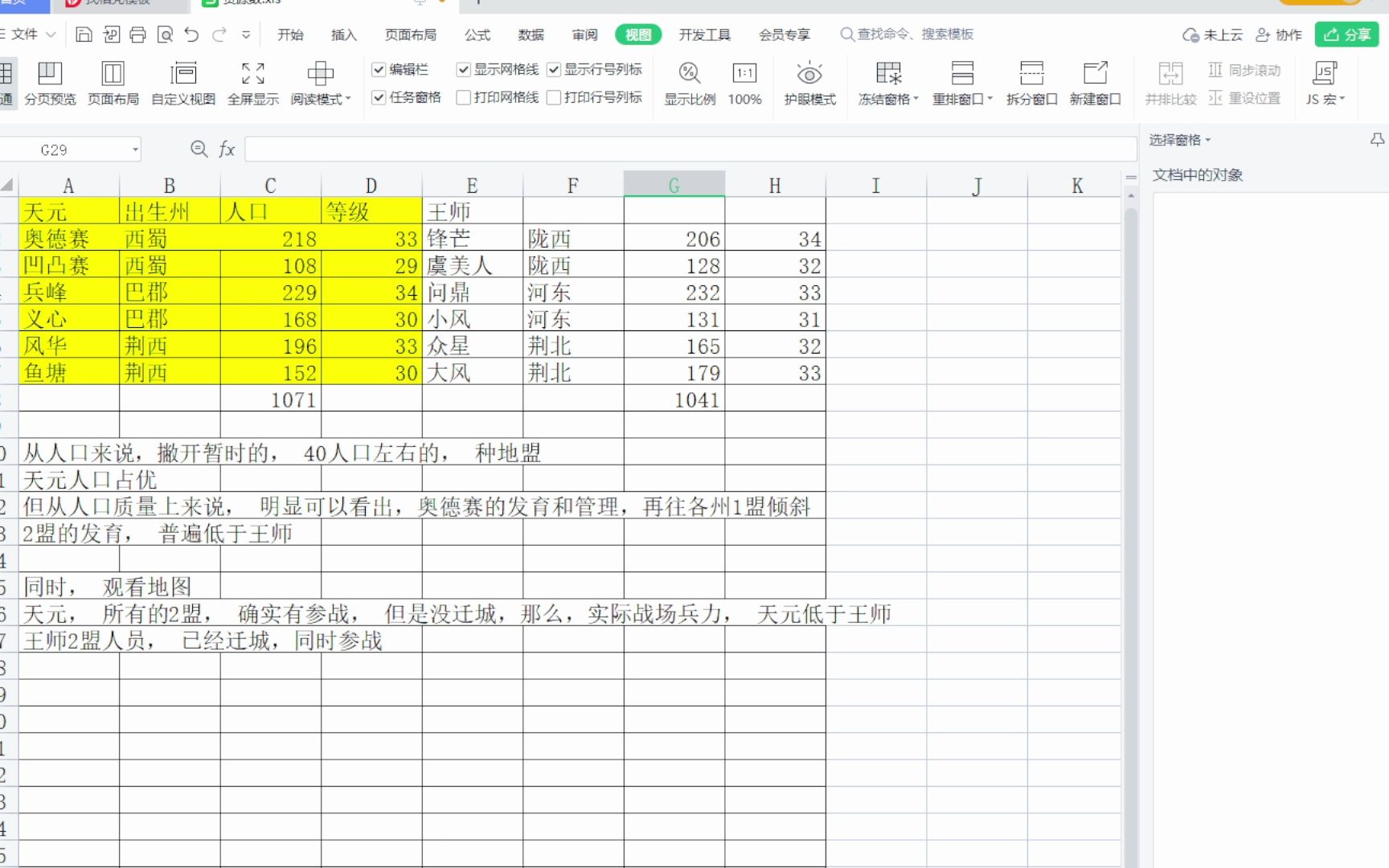Image resolution: width=1389 pixels, height=868 pixels.
Task: Expand the Name Box dropdown arrow
Action: point(135,149)
